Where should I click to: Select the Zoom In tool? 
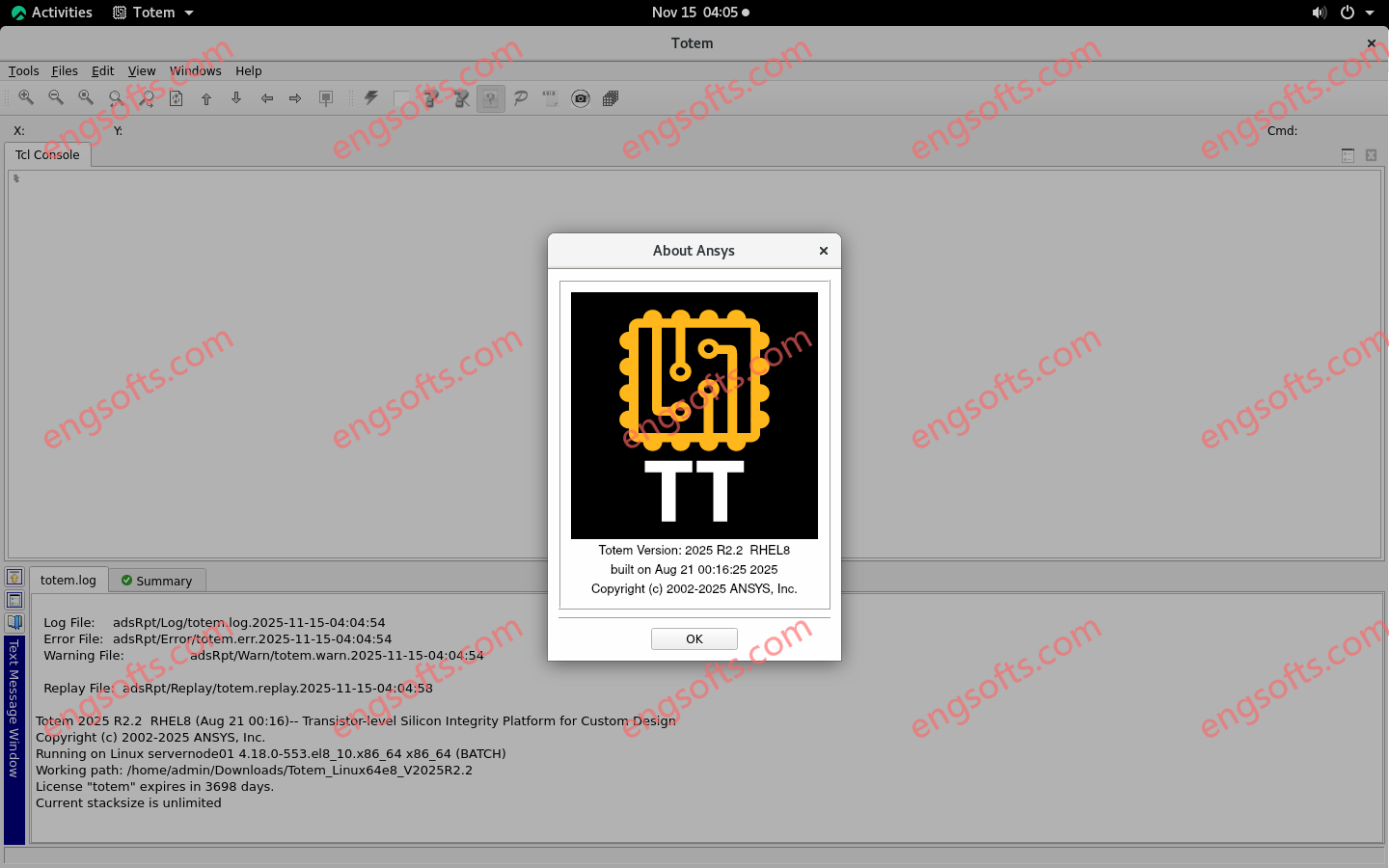click(26, 97)
